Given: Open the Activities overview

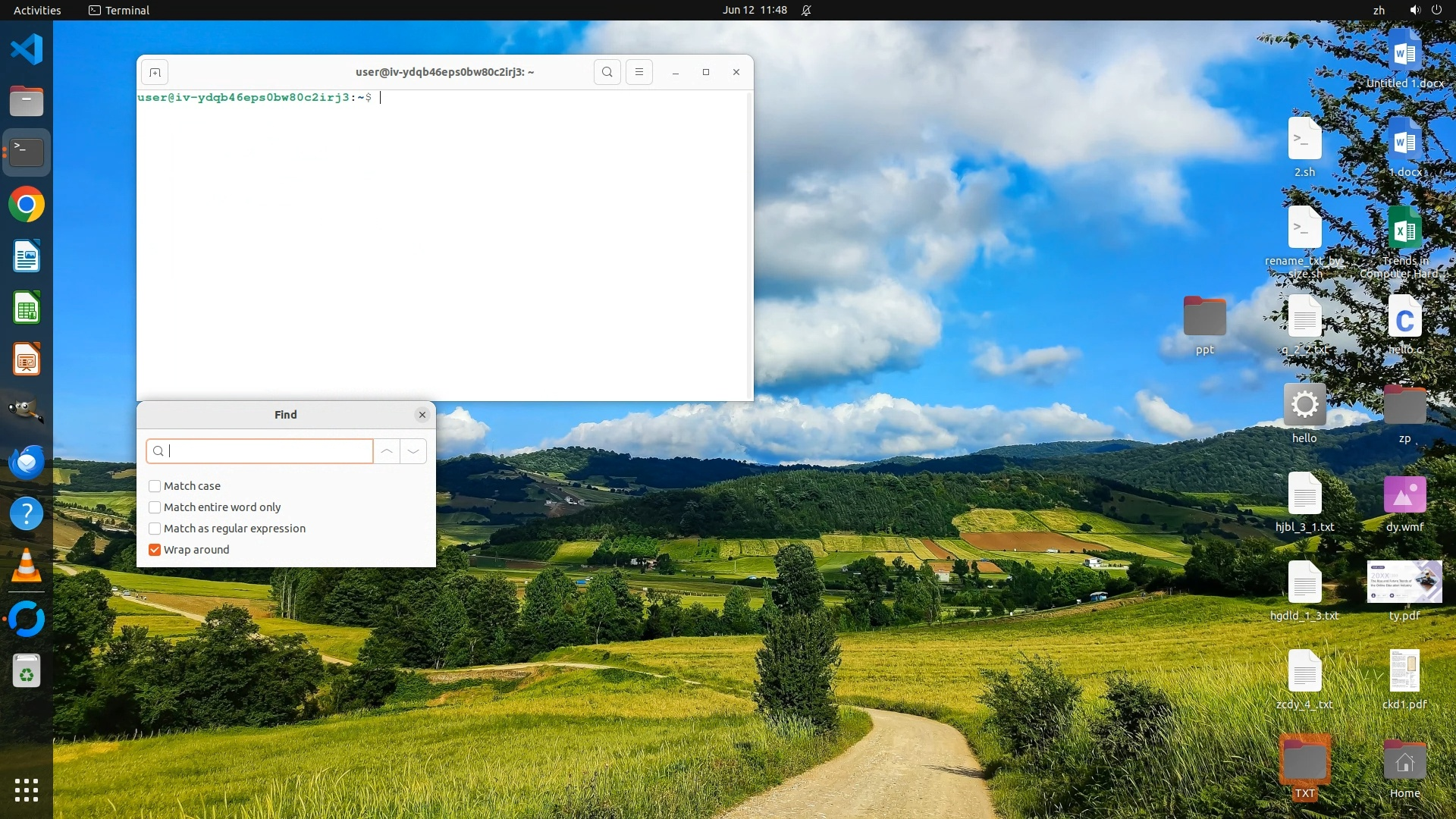Looking at the screenshot, I should pyautogui.click(x=37, y=10).
